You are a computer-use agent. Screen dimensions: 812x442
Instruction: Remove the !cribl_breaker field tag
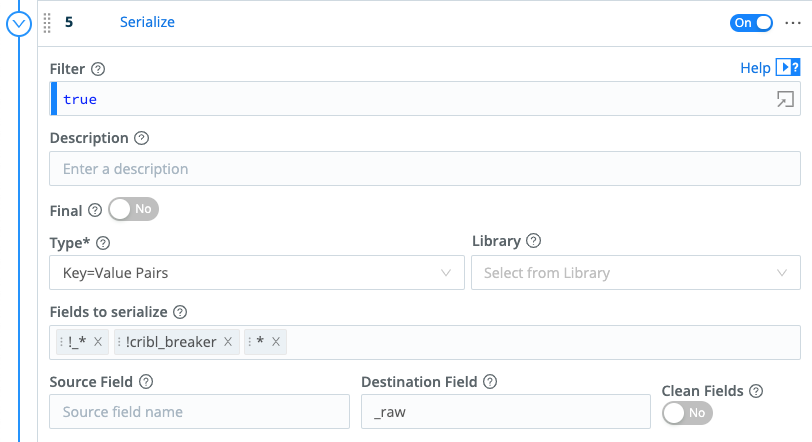click(228, 342)
